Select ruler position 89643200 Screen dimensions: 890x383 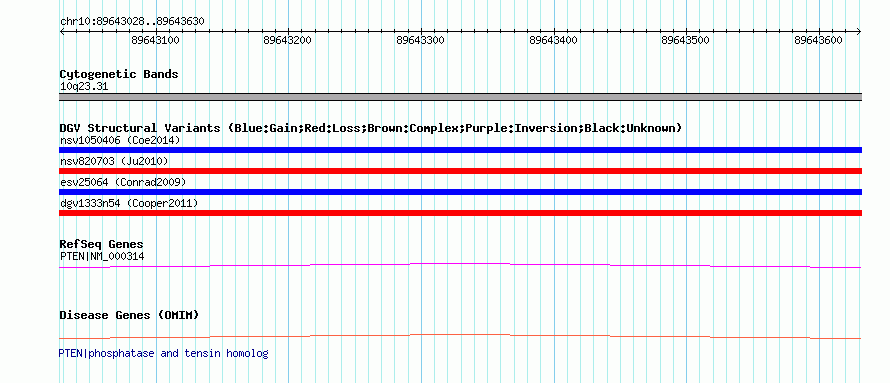(288, 40)
